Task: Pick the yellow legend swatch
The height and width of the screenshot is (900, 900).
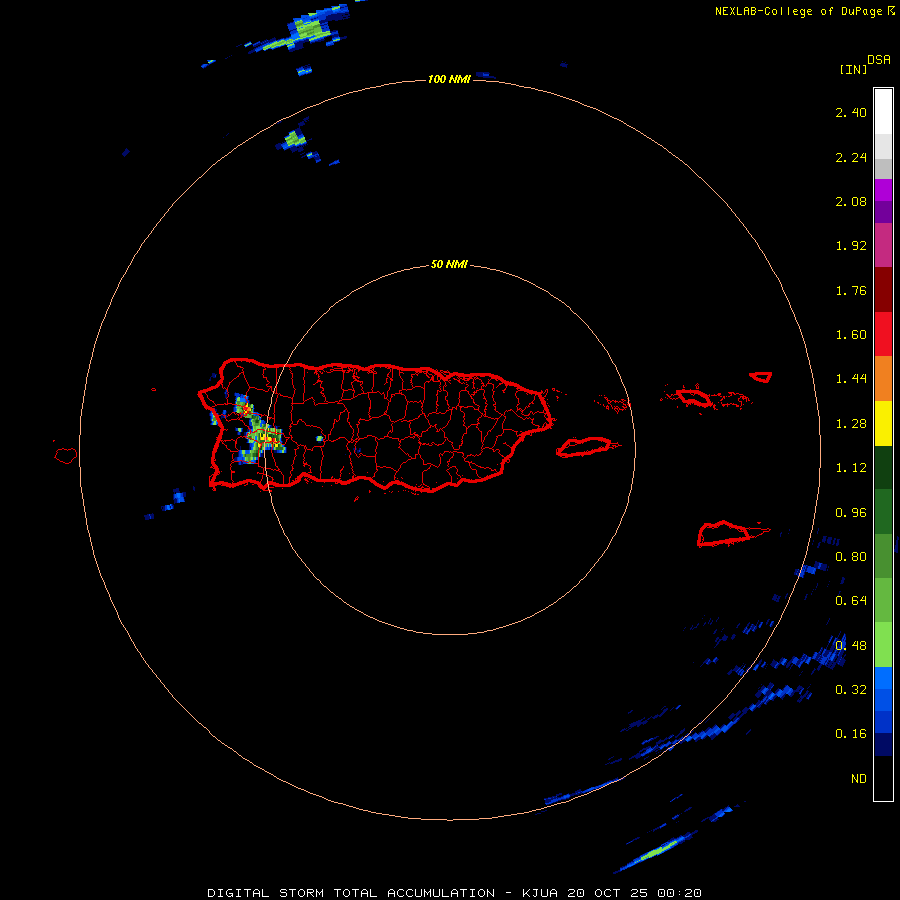Action: click(x=883, y=424)
